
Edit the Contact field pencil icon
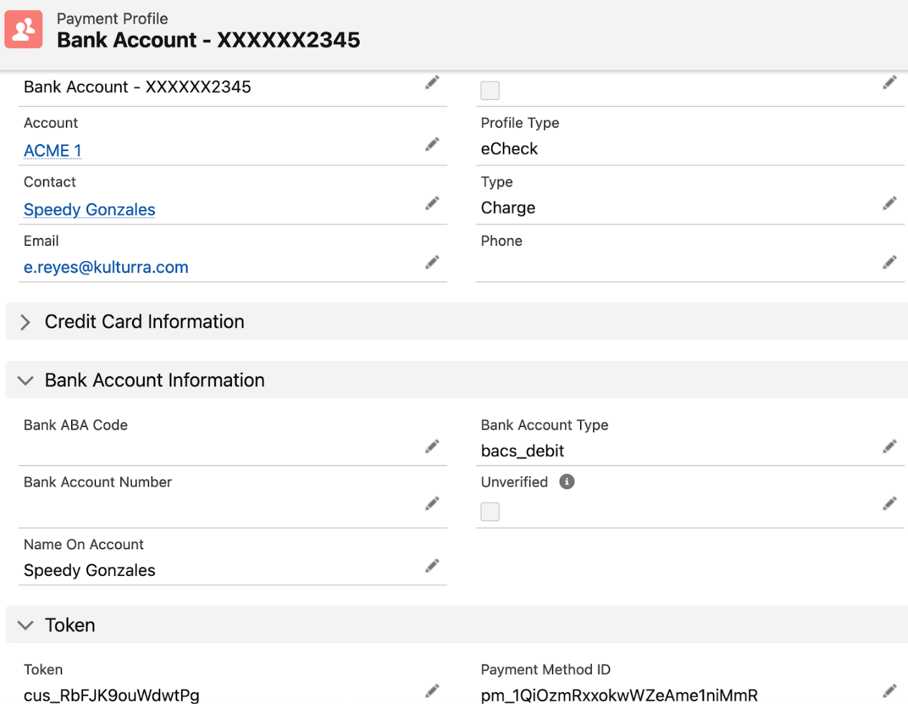click(x=432, y=204)
